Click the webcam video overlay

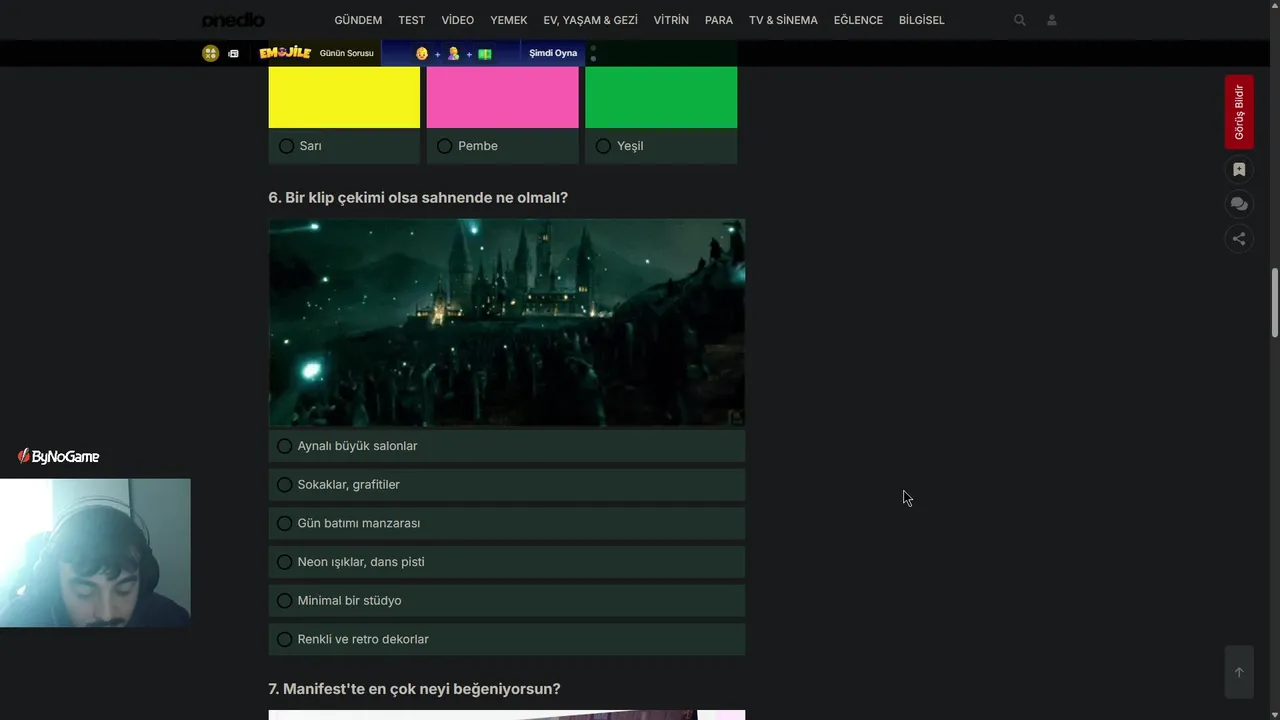pos(95,553)
